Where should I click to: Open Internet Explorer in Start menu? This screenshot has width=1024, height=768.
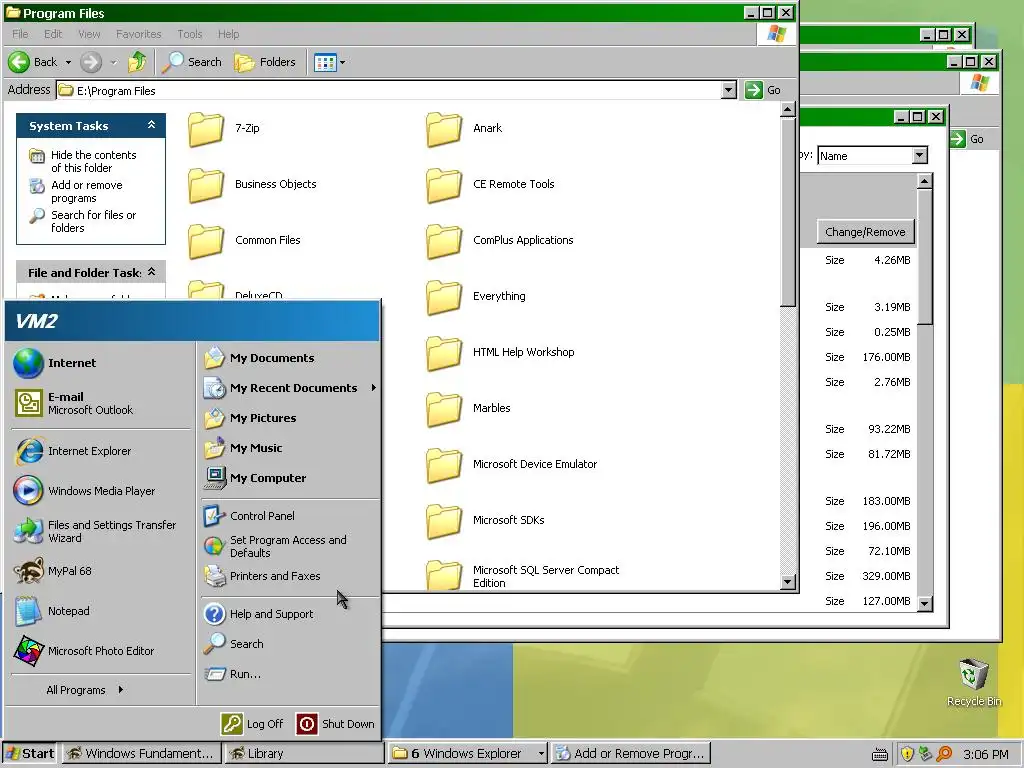point(101,451)
